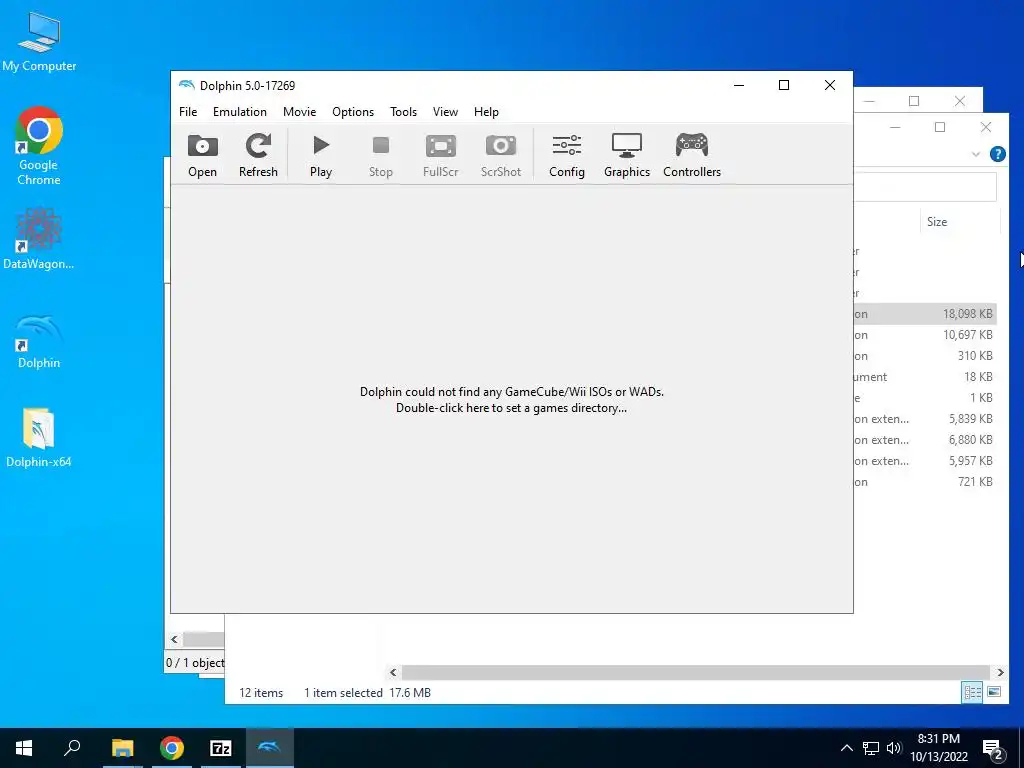This screenshot has height=768, width=1024.
Task: Select the file row sized 721 KB
Action: pos(926,482)
